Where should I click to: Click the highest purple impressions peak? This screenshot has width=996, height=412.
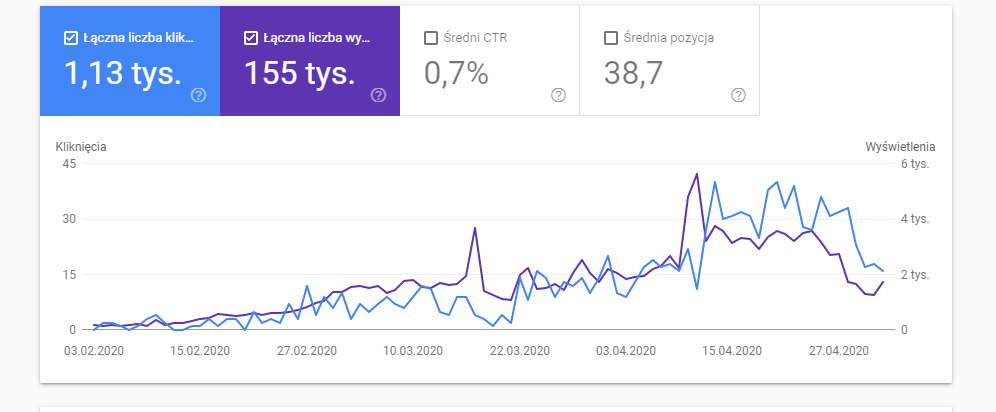pos(696,174)
